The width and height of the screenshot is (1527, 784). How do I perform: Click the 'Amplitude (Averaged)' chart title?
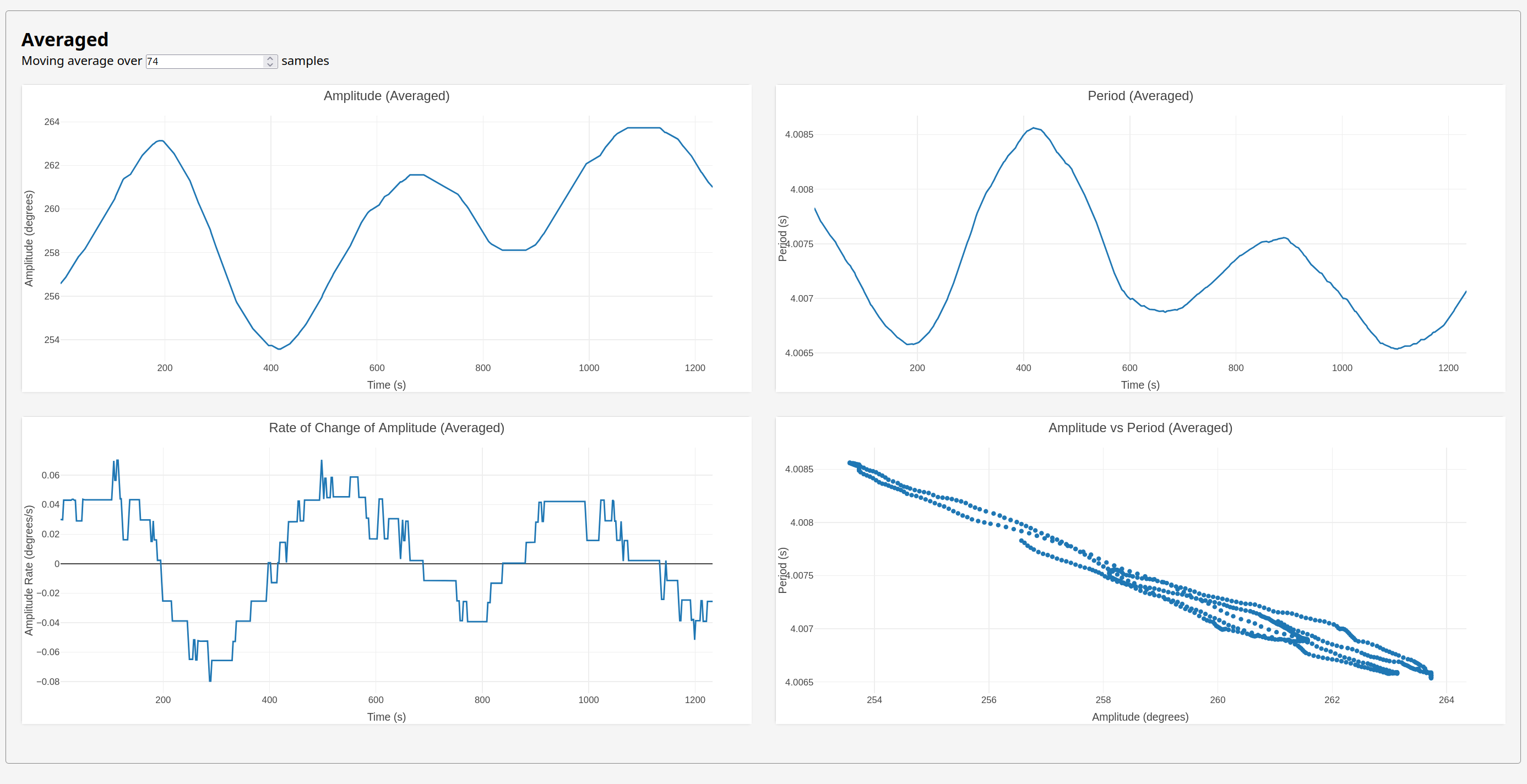click(x=387, y=96)
